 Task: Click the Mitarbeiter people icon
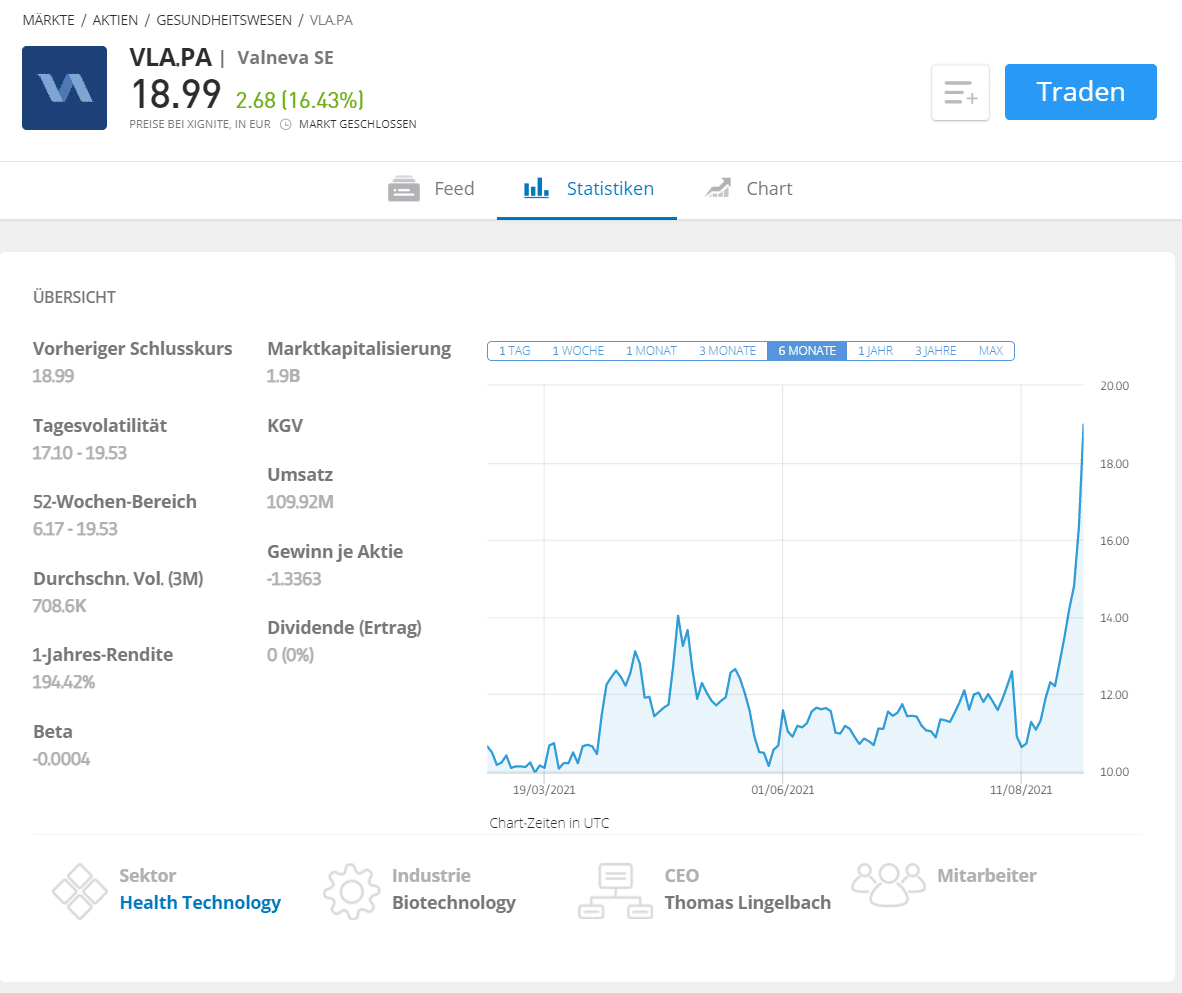(x=888, y=884)
